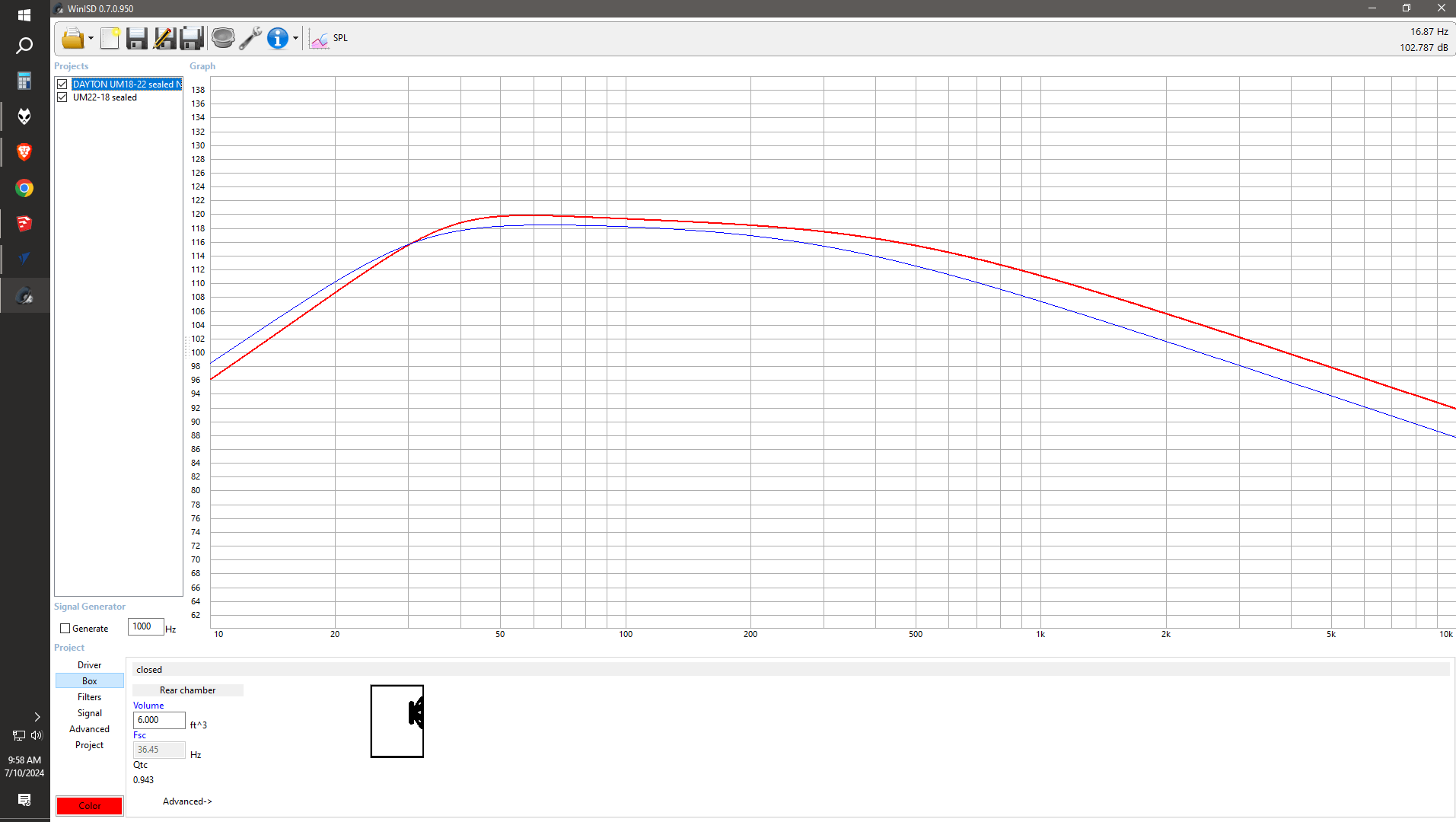Save all projects with double floppy icon
The height and width of the screenshot is (822, 1456).
coord(192,38)
